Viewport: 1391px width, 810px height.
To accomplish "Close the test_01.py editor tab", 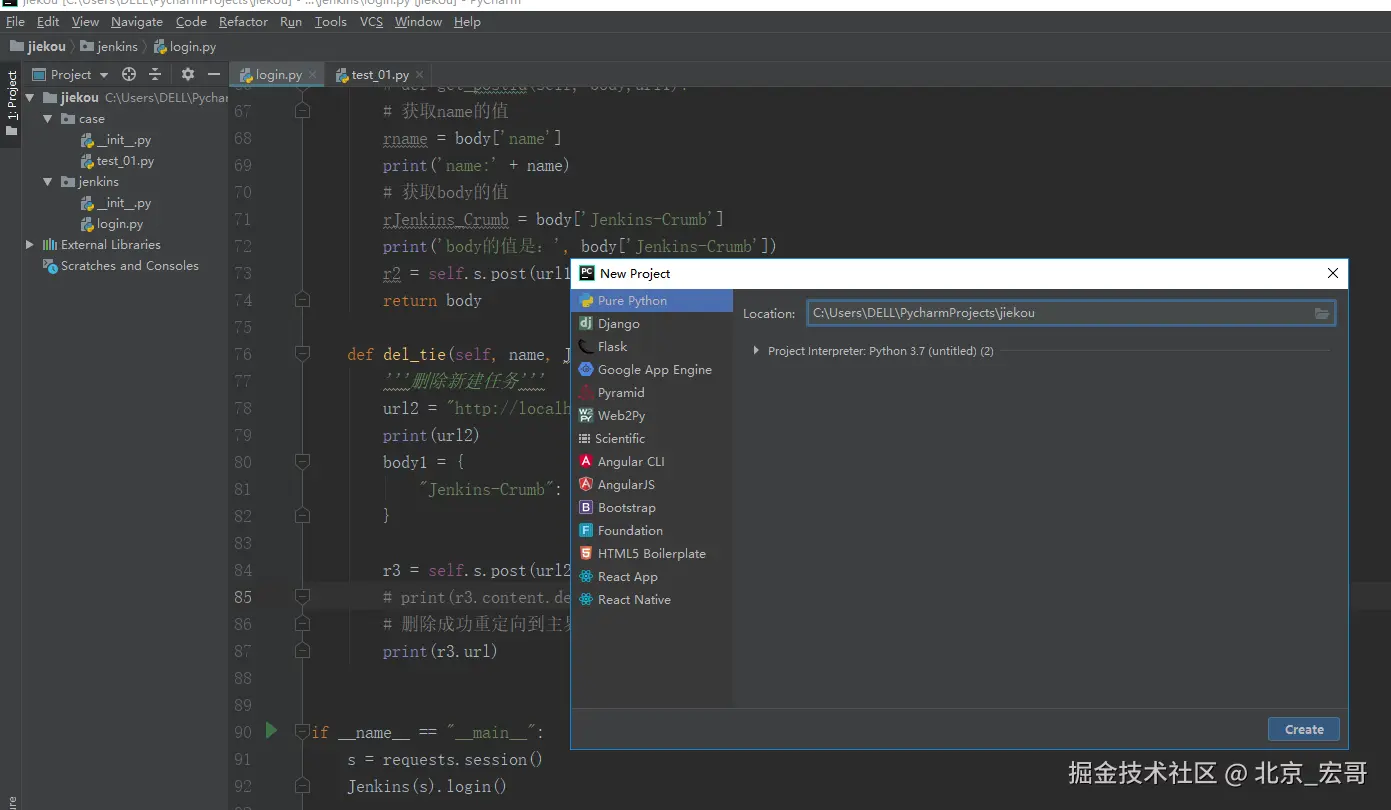I will tap(419, 74).
